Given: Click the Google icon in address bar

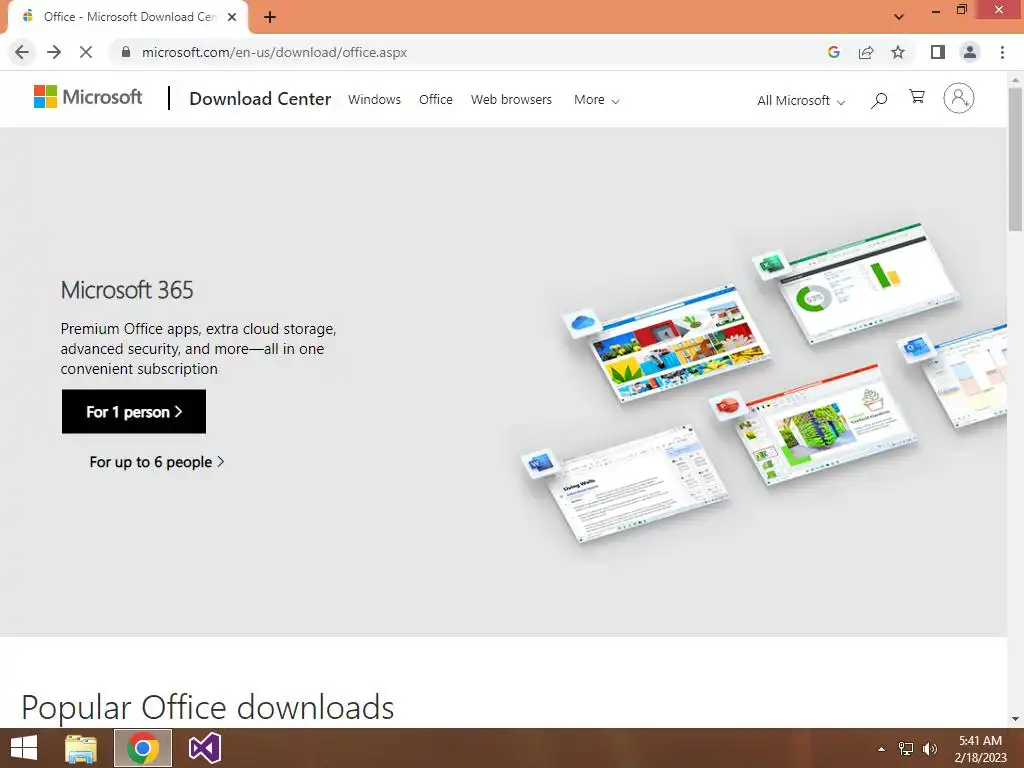Looking at the screenshot, I should click(833, 52).
